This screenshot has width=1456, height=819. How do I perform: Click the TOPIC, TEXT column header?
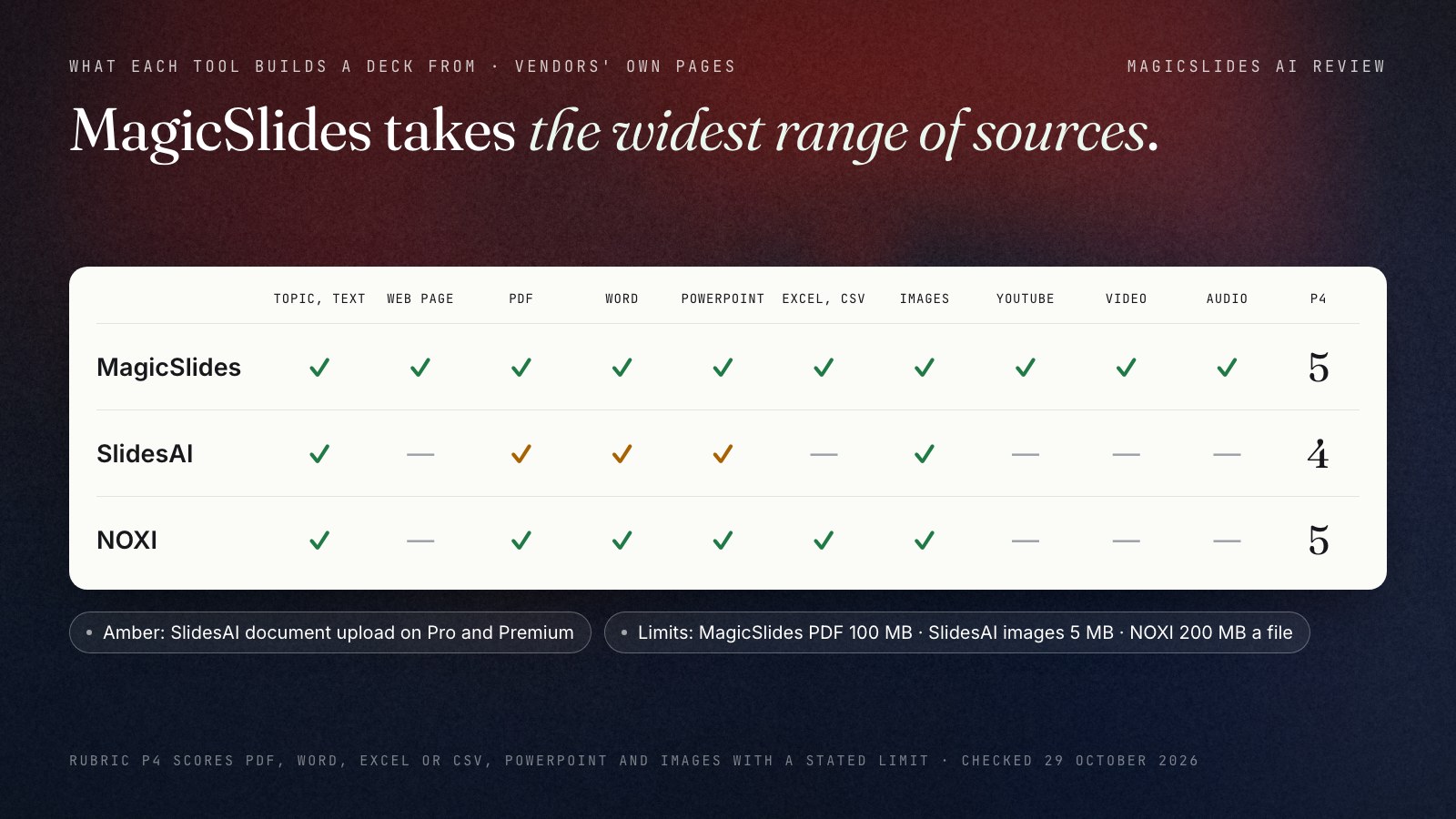(x=319, y=298)
